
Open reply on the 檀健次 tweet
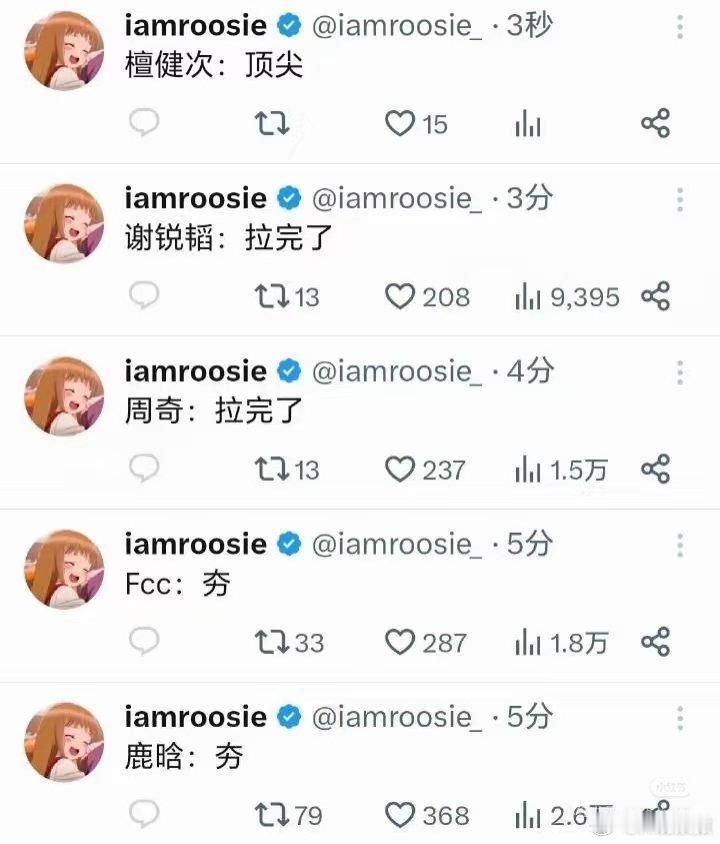[x=144, y=123]
